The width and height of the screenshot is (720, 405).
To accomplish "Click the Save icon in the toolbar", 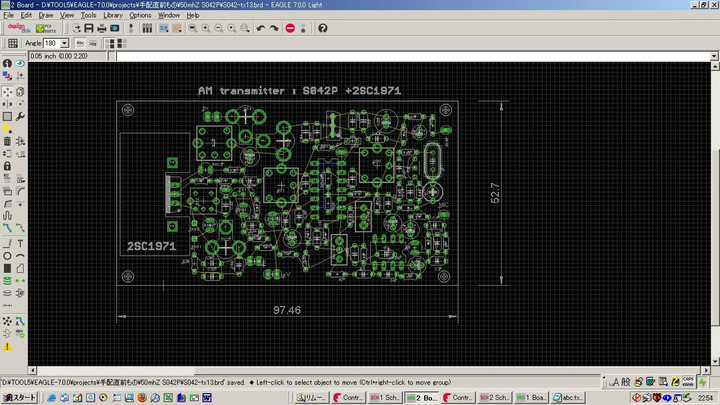I will pyautogui.click(x=88, y=28).
